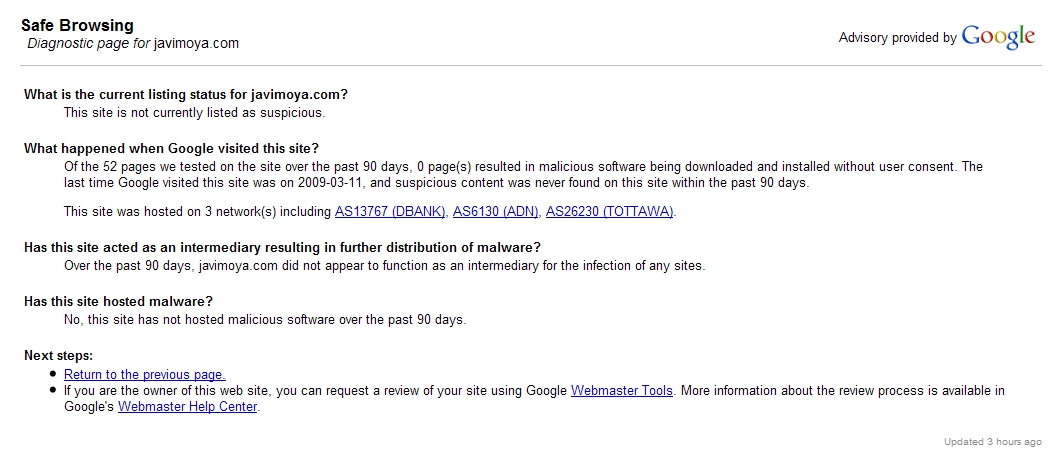Click the Advisory provided by text

[898, 38]
